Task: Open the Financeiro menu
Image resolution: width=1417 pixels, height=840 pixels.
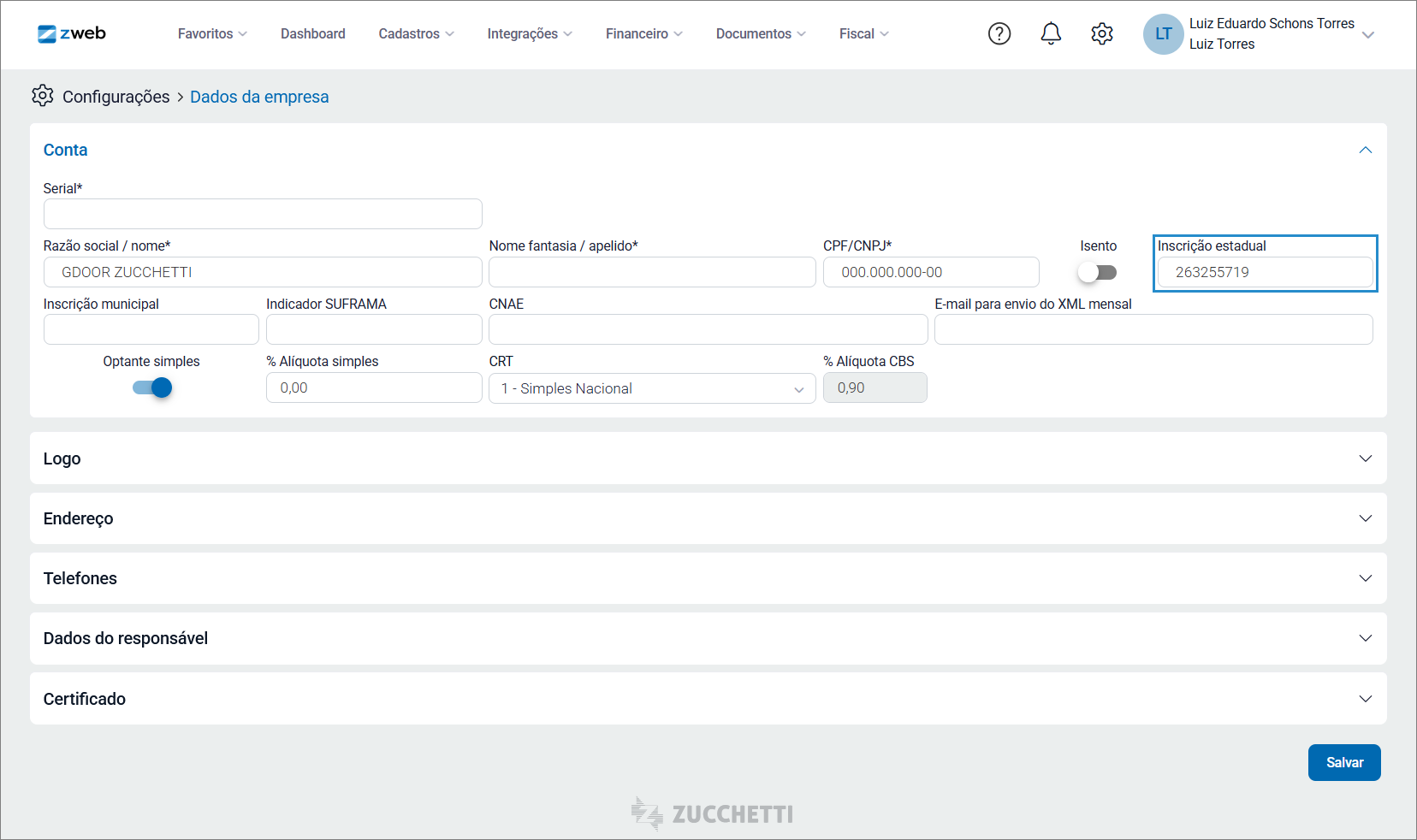Action: tap(643, 33)
